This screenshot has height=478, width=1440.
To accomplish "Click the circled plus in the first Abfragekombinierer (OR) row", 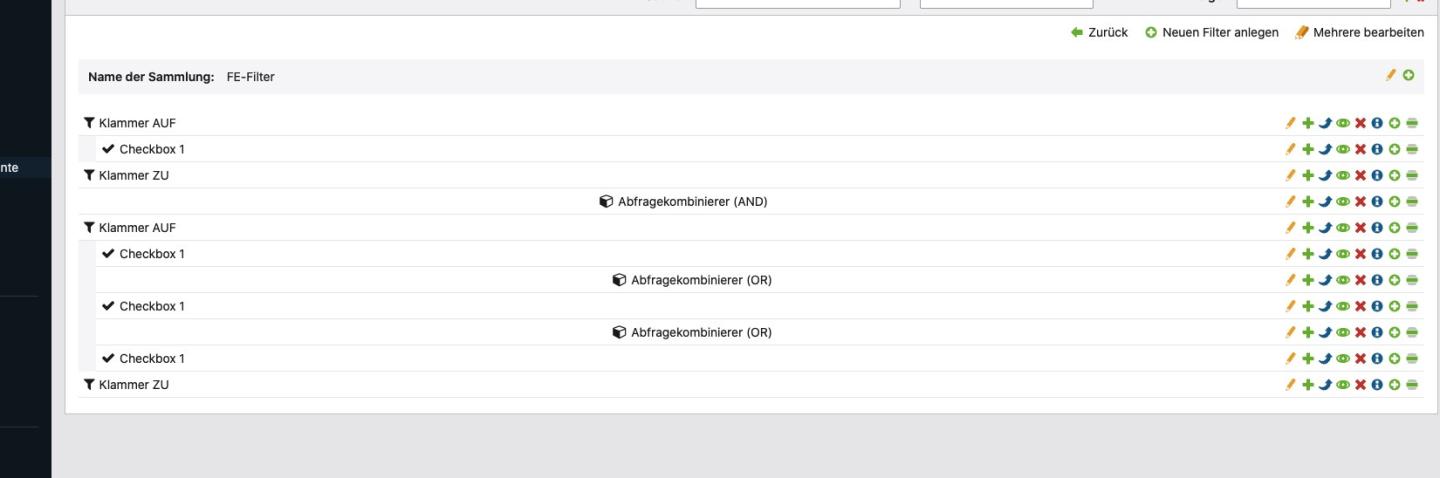I will (x=1395, y=280).
